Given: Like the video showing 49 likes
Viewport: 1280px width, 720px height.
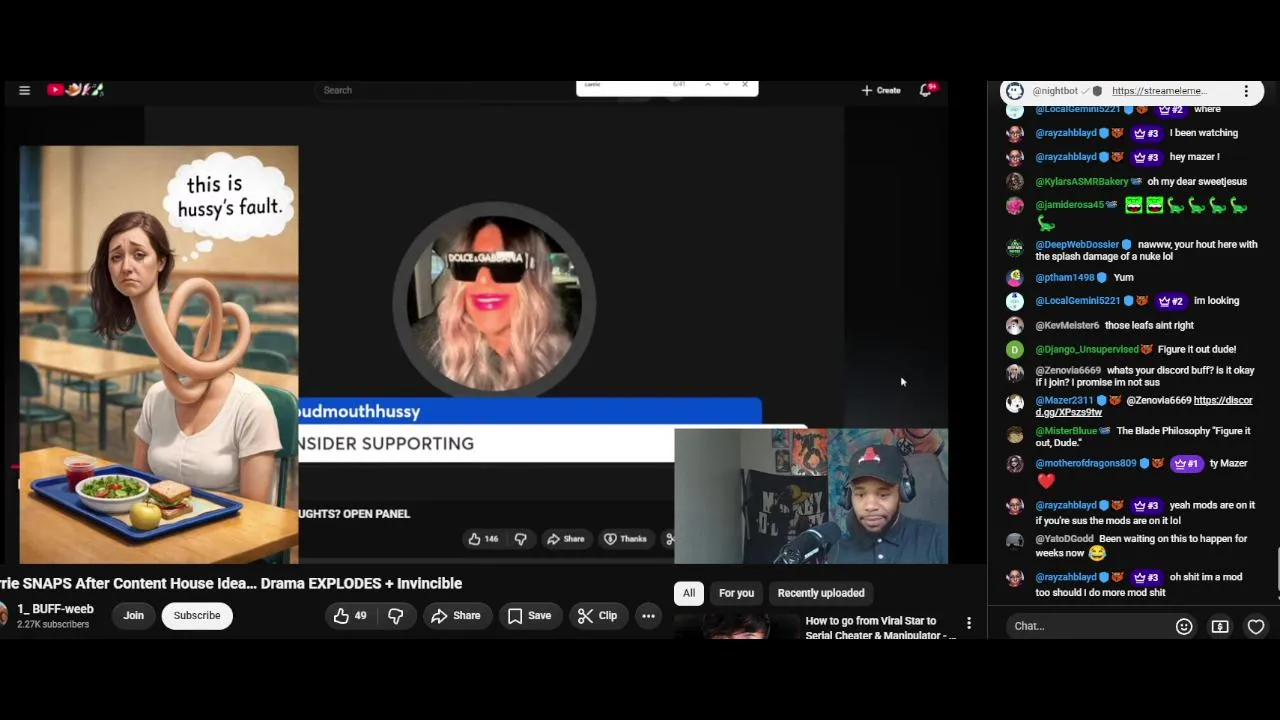Looking at the screenshot, I should 350,616.
